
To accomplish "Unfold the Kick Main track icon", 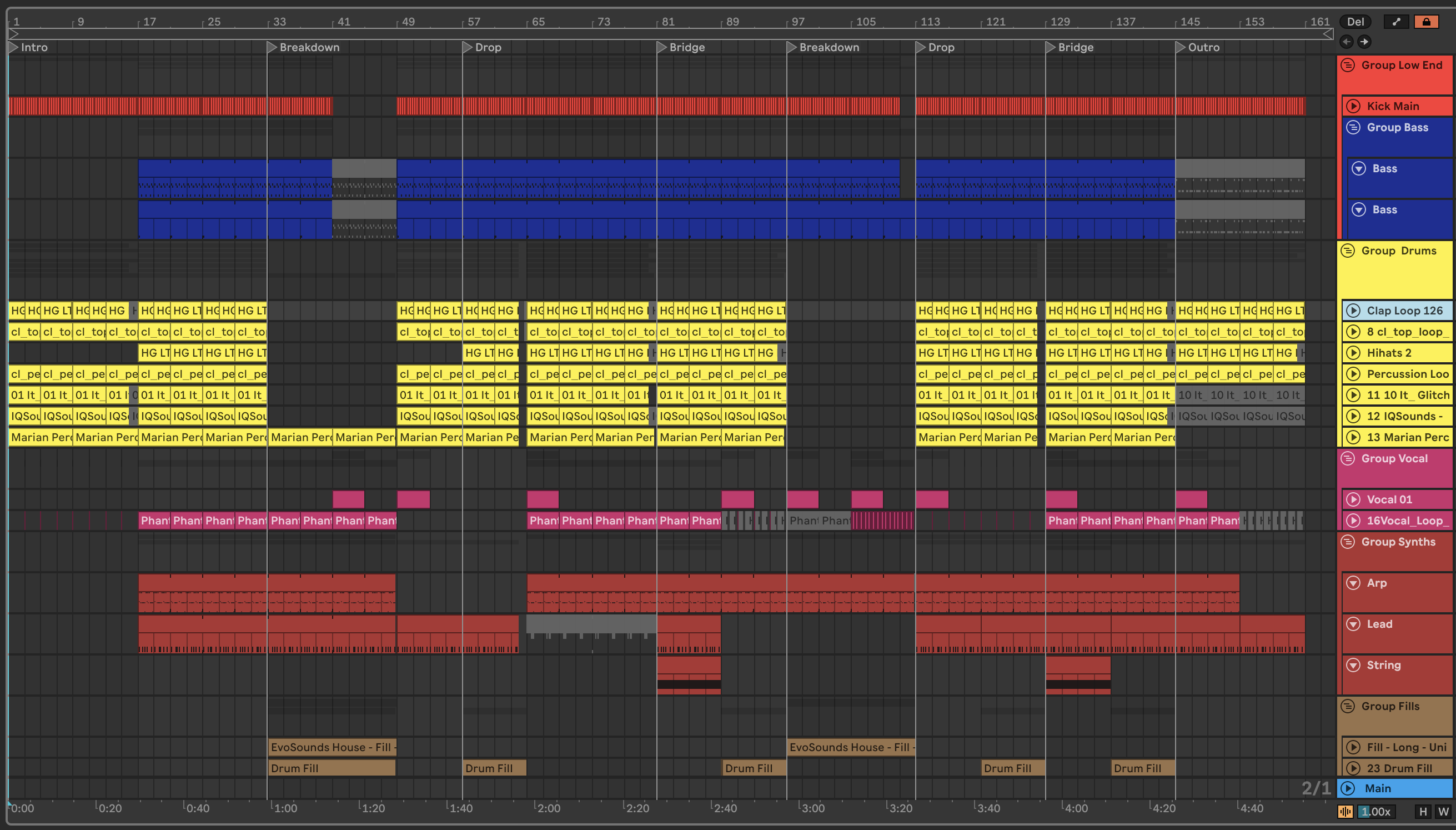I will 1353,106.
